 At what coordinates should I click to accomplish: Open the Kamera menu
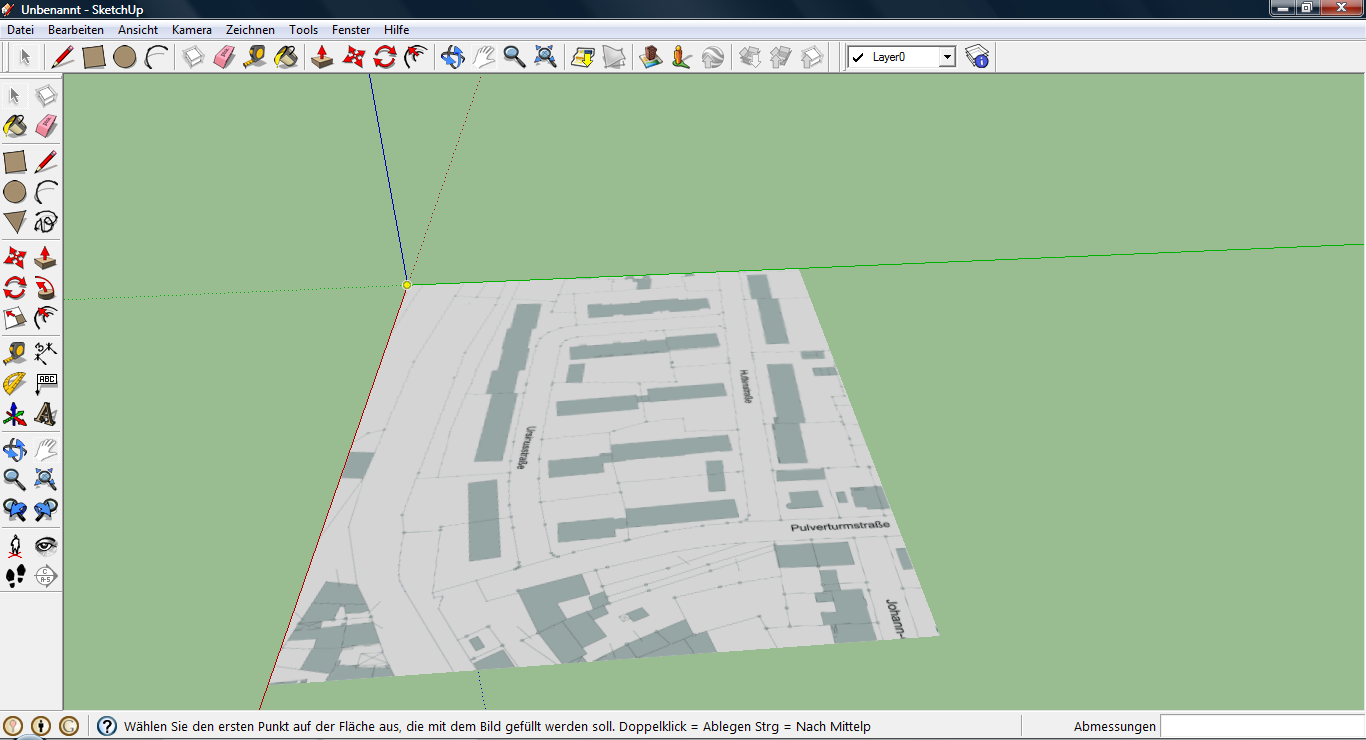(191, 29)
